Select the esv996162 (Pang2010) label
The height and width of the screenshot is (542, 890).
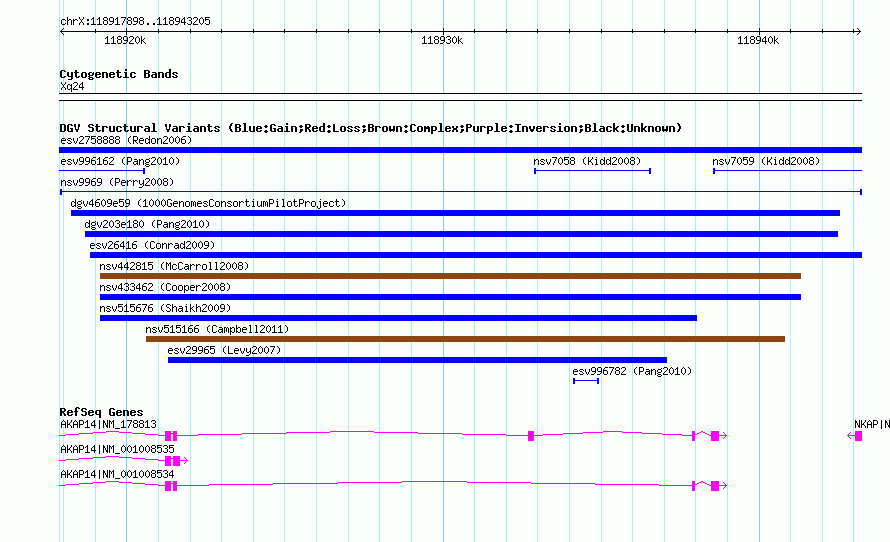coord(120,161)
